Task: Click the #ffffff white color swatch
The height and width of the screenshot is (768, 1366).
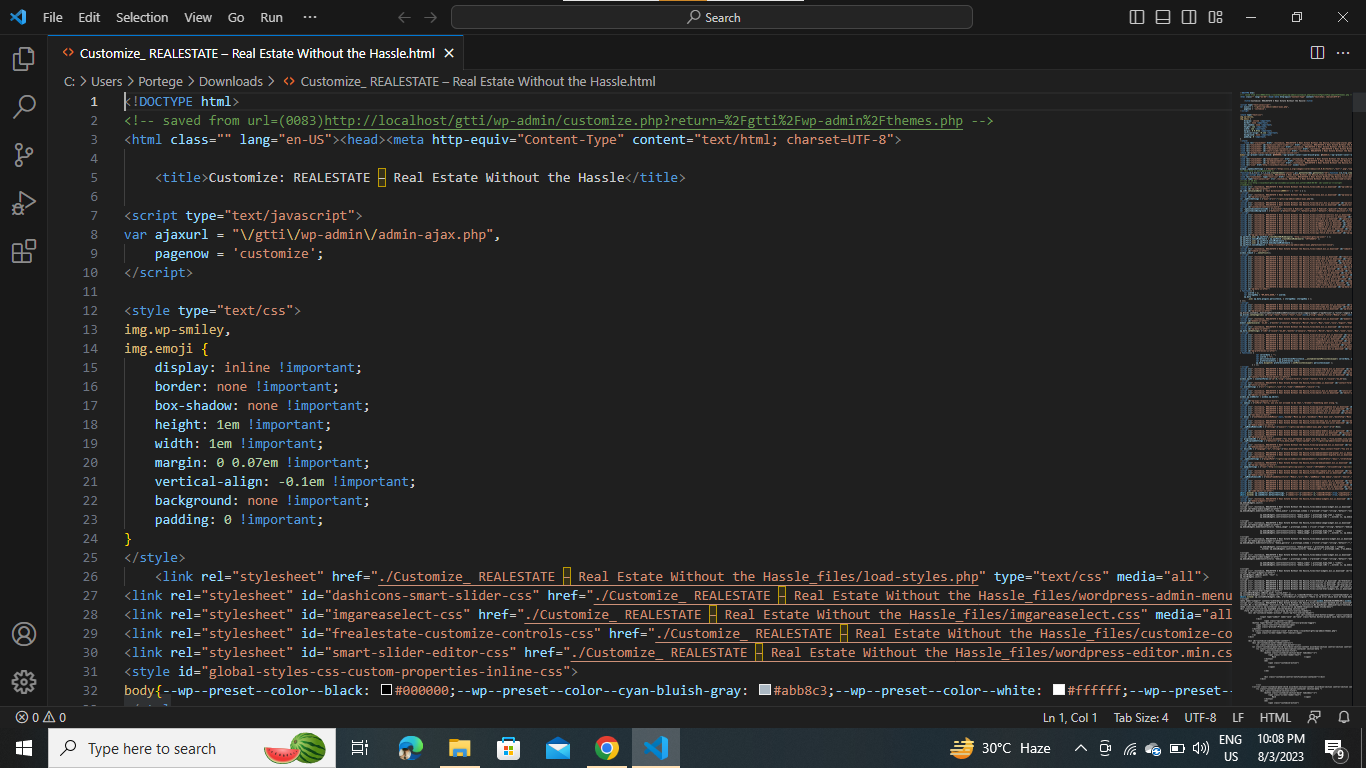Action: tap(1059, 690)
